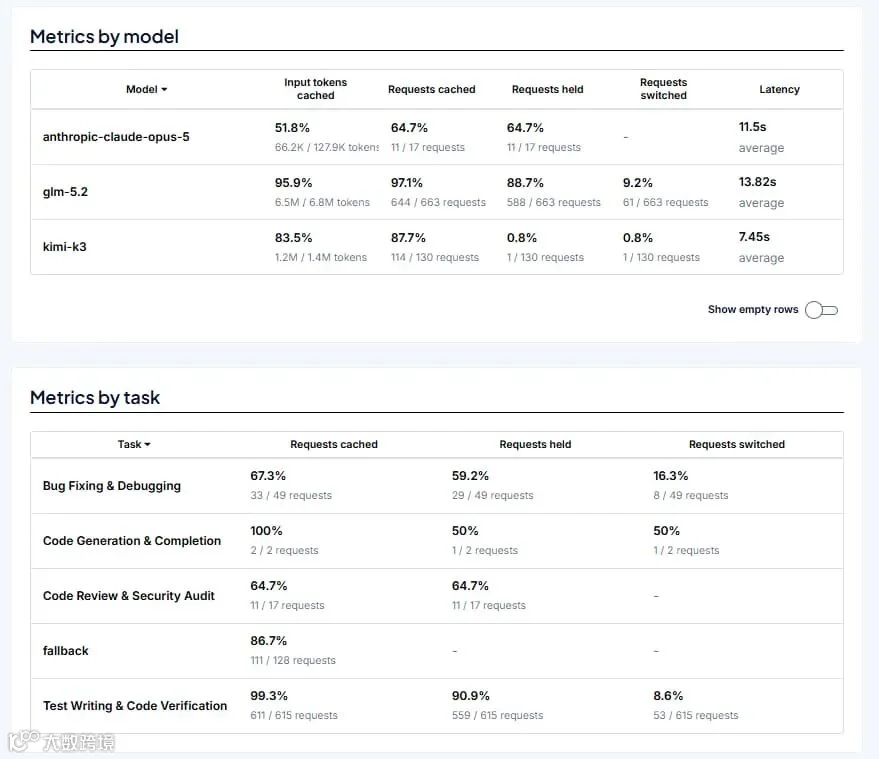Click Requests cached header in model table
This screenshot has width=879, height=759.
pos(432,90)
